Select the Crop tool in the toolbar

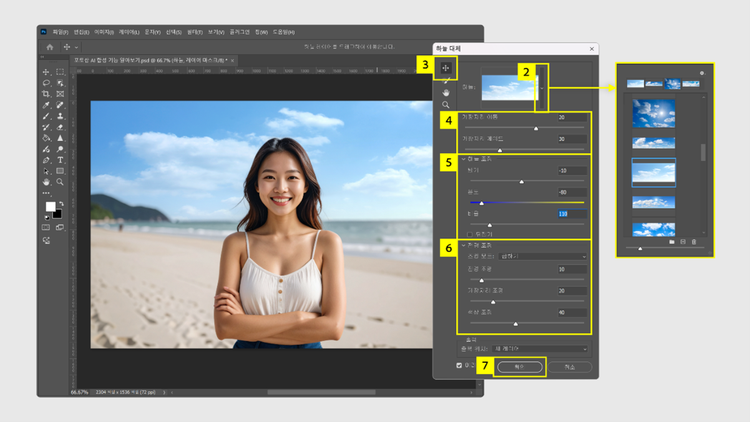[x=46, y=94]
